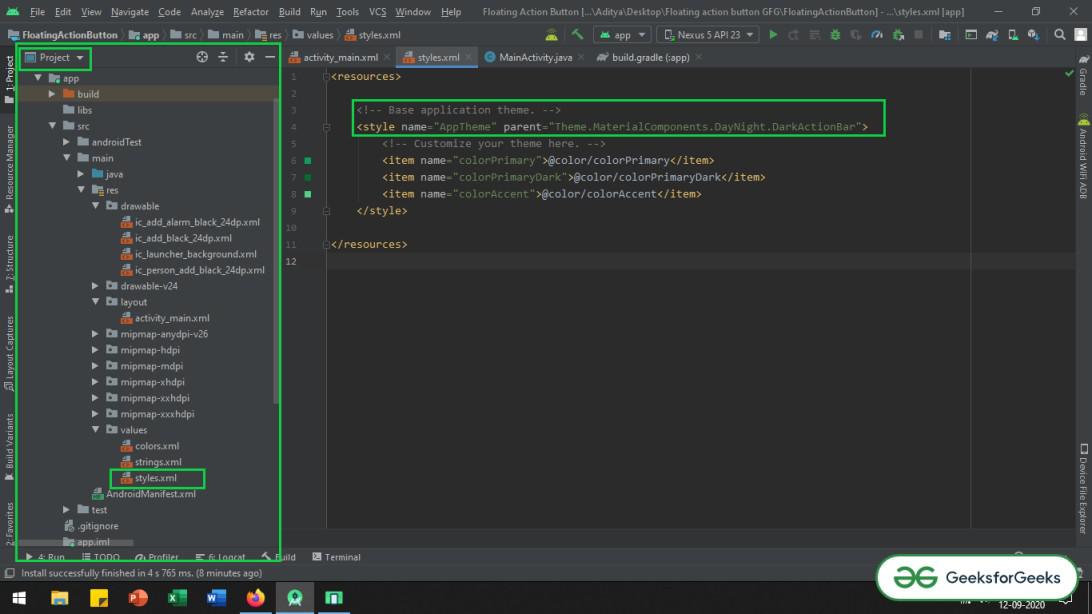This screenshot has height=614, width=1092.
Task: Switch to the activity_main.xml editor tab
Action: coord(340,57)
